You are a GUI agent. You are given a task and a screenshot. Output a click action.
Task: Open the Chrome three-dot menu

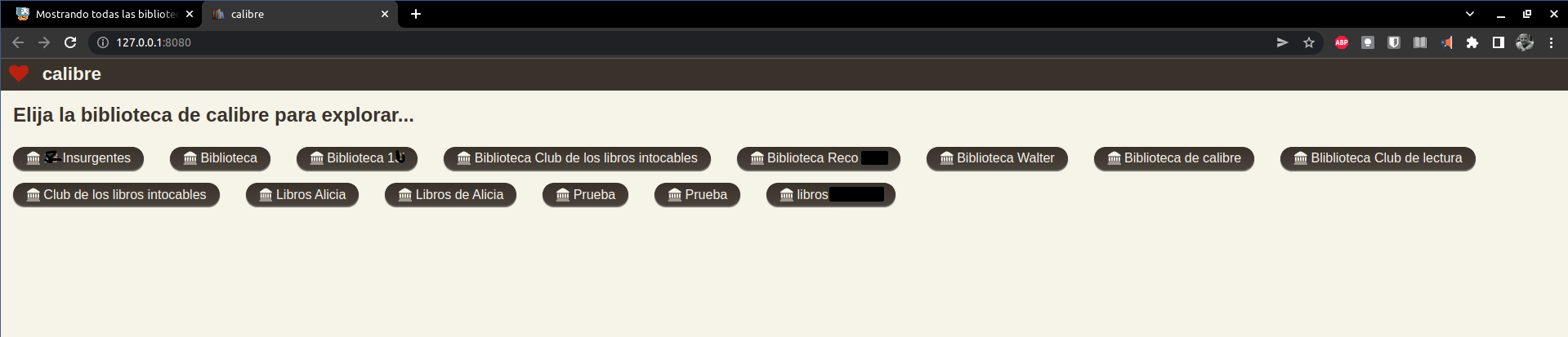1551,42
